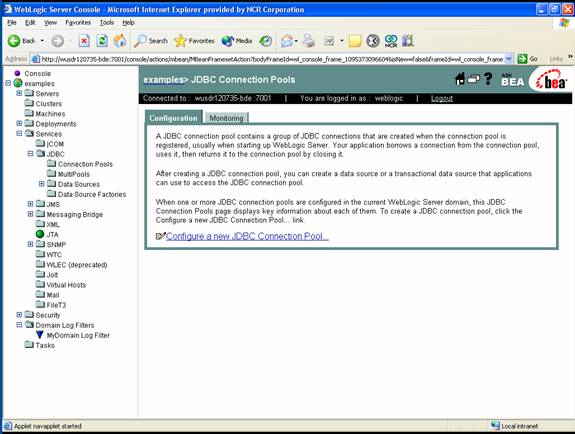This screenshot has width=575, height=434.
Task: Open the Mail envelope toolbar icon
Action: (x=287, y=41)
